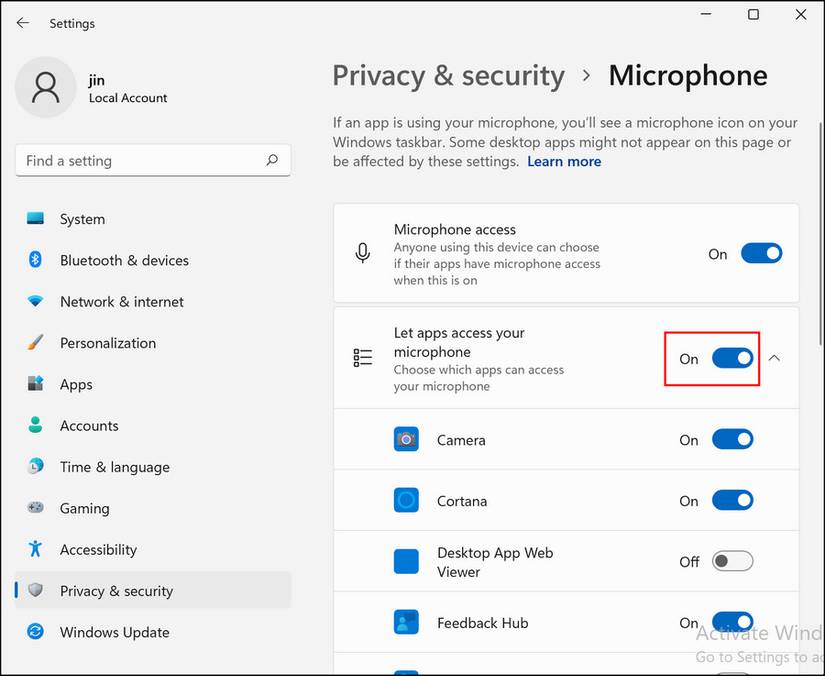825x676 pixels.
Task: Click the Personalization paintbrush icon
Action: 36,343
